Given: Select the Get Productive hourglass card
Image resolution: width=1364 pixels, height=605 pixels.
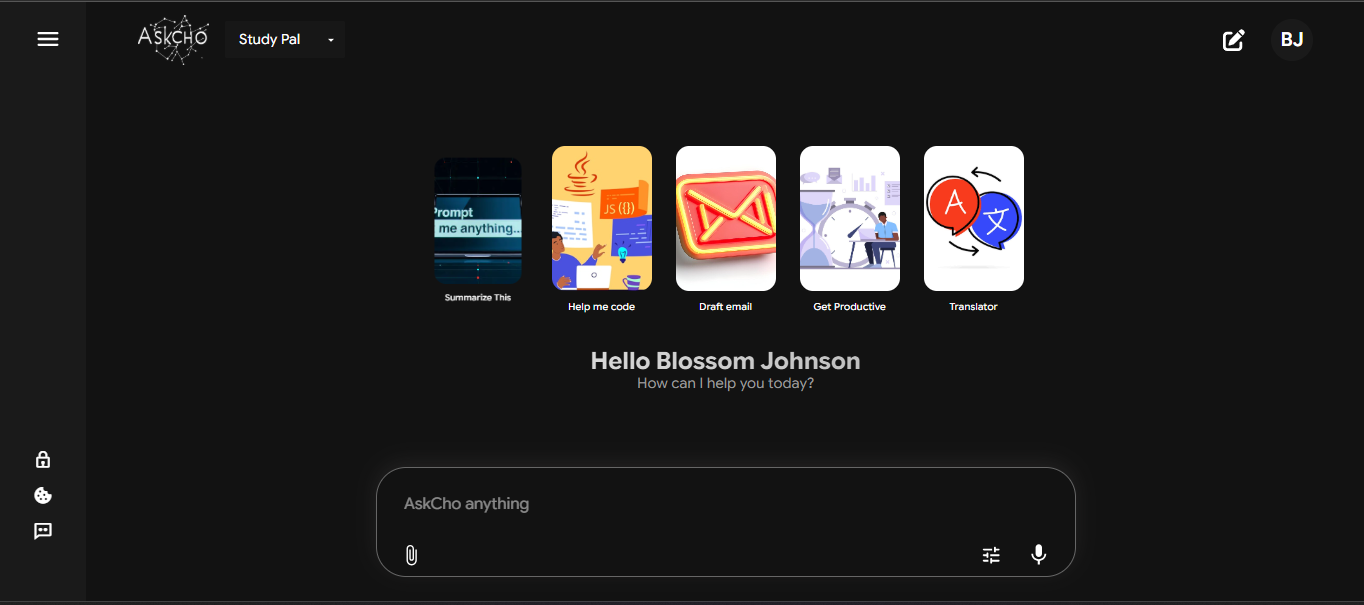Looking at the screenshot, I should coord(850,218).
